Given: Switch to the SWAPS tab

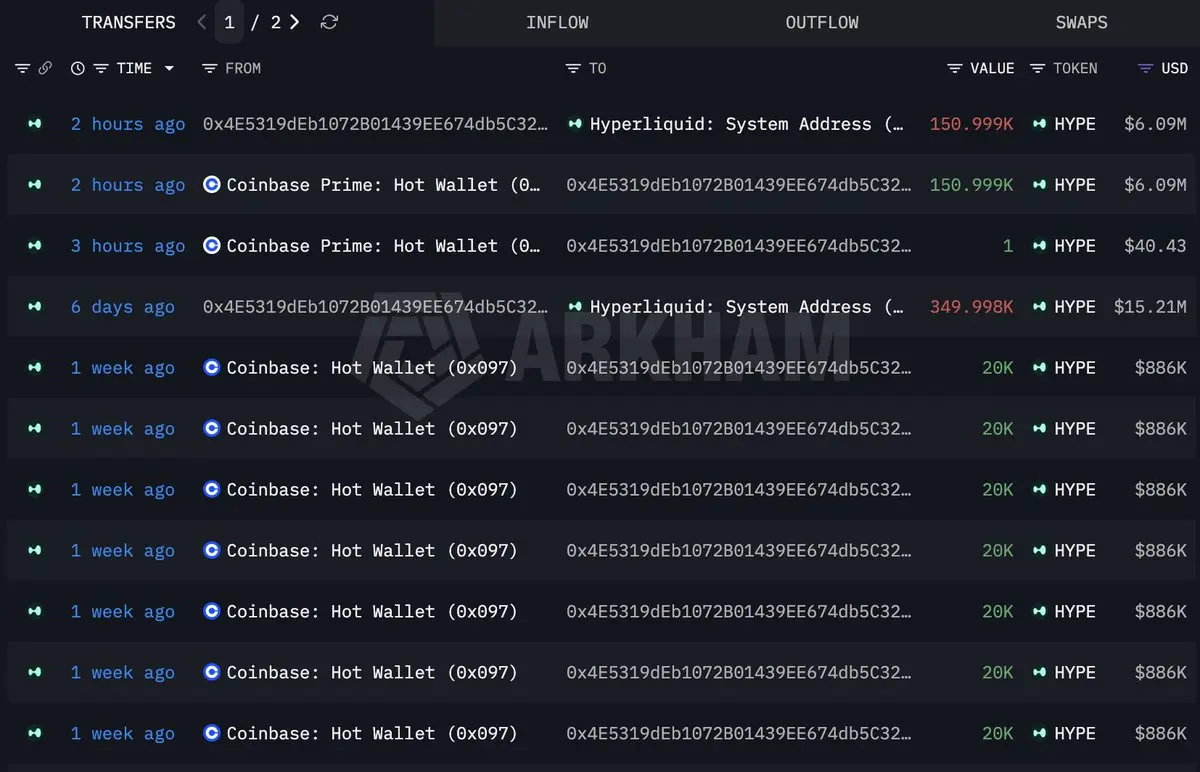Looking at the screenshot, I should coord(1081,22).
